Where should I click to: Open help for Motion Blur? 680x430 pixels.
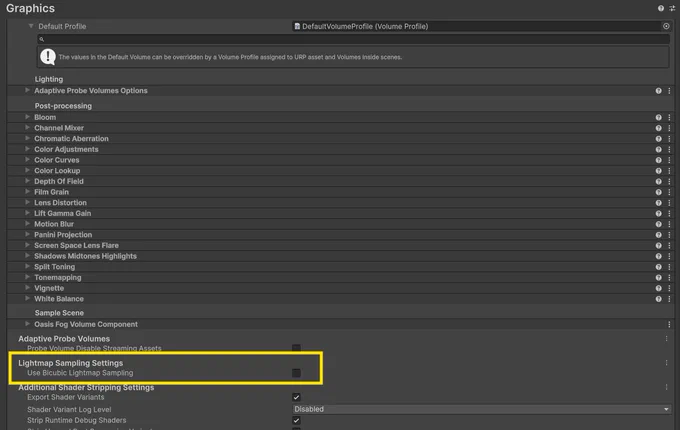658,224
